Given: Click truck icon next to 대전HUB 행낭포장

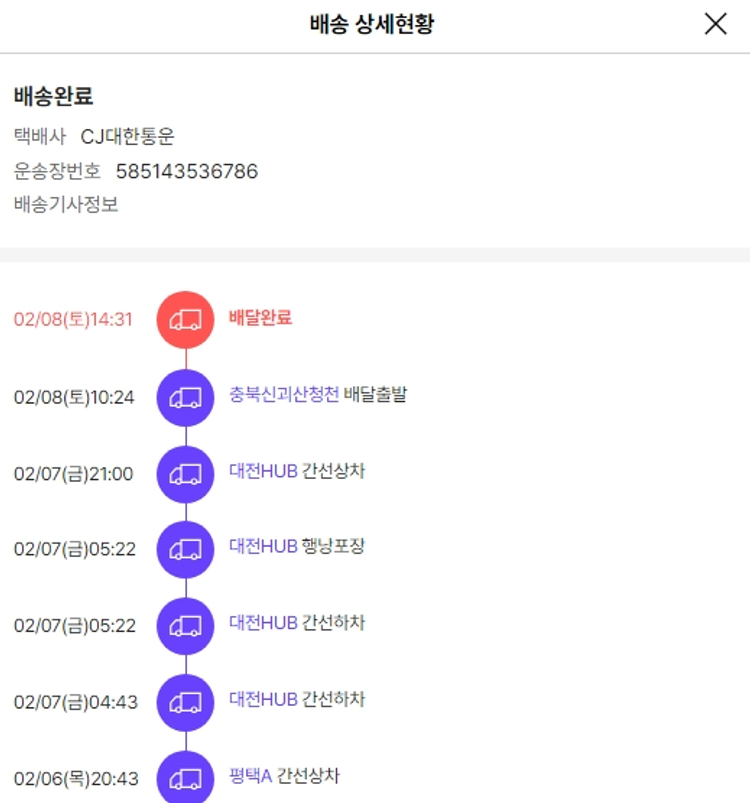Looking at the screenshot, I should pos(185,549).
